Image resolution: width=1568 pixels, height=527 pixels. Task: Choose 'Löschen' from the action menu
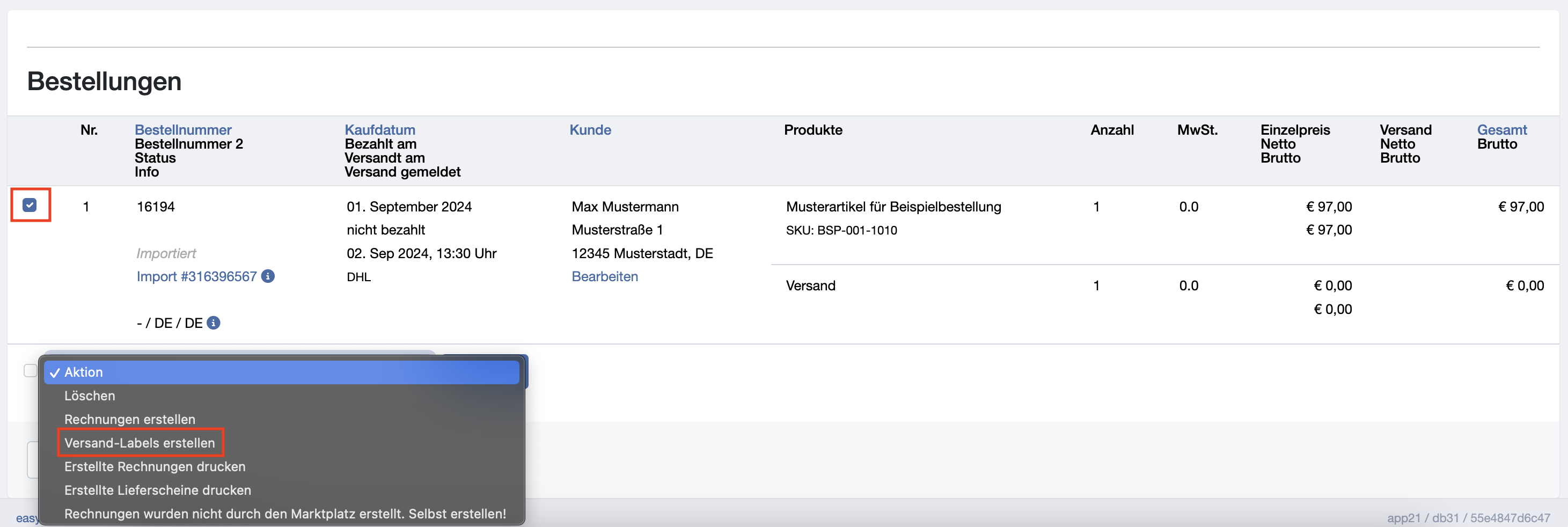pos(281,396)
